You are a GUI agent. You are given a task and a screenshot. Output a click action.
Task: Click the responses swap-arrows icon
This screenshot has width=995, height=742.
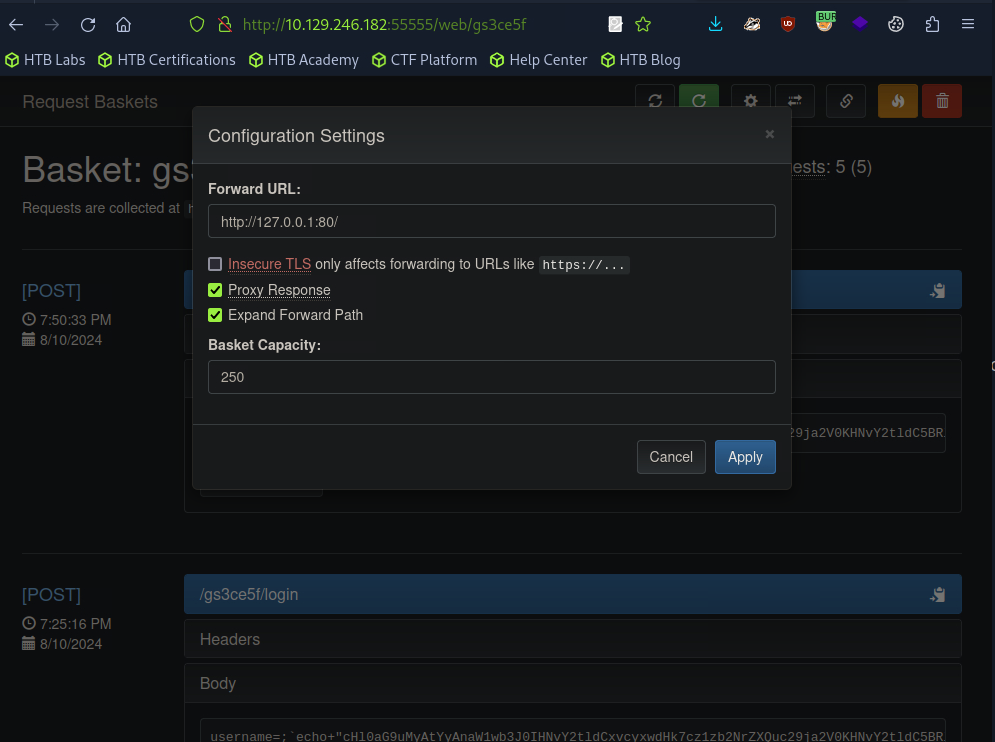coord(794,101)
